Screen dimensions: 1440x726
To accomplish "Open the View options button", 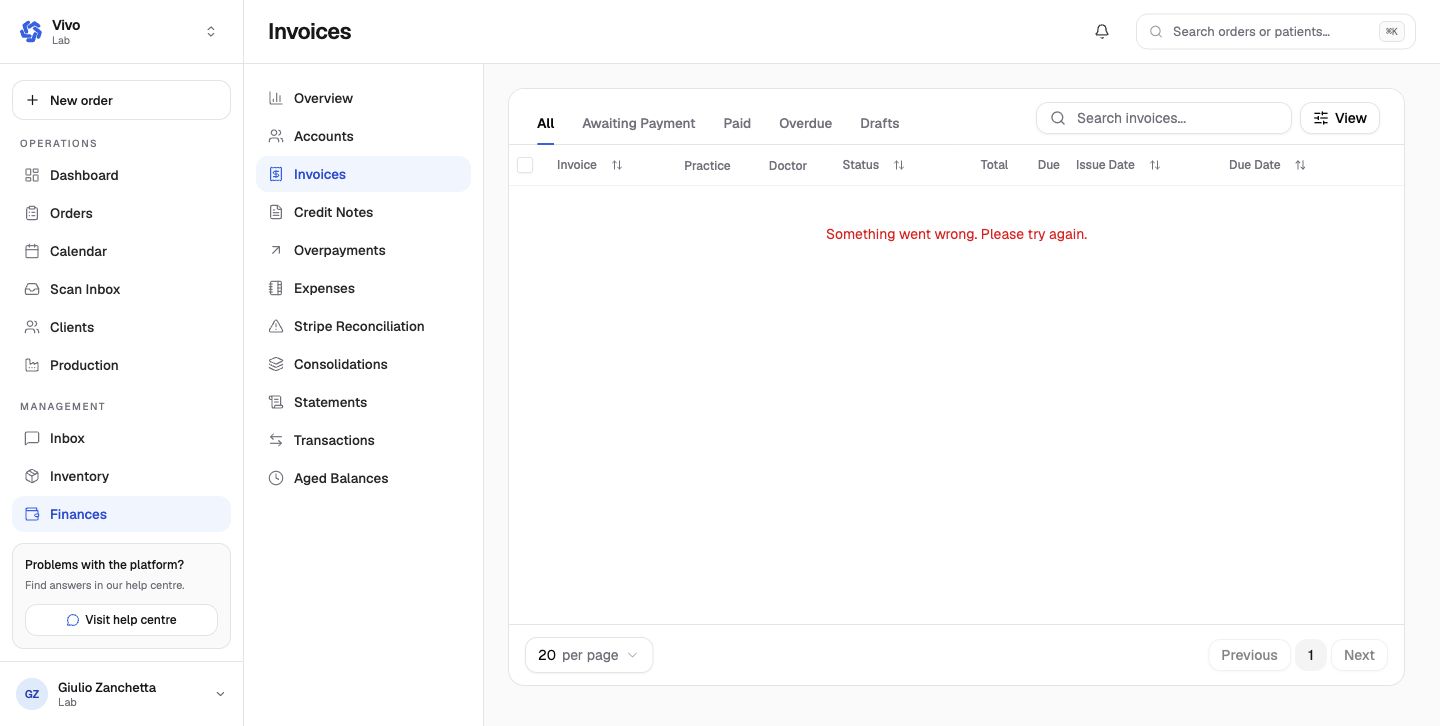I will [1340, 118].
